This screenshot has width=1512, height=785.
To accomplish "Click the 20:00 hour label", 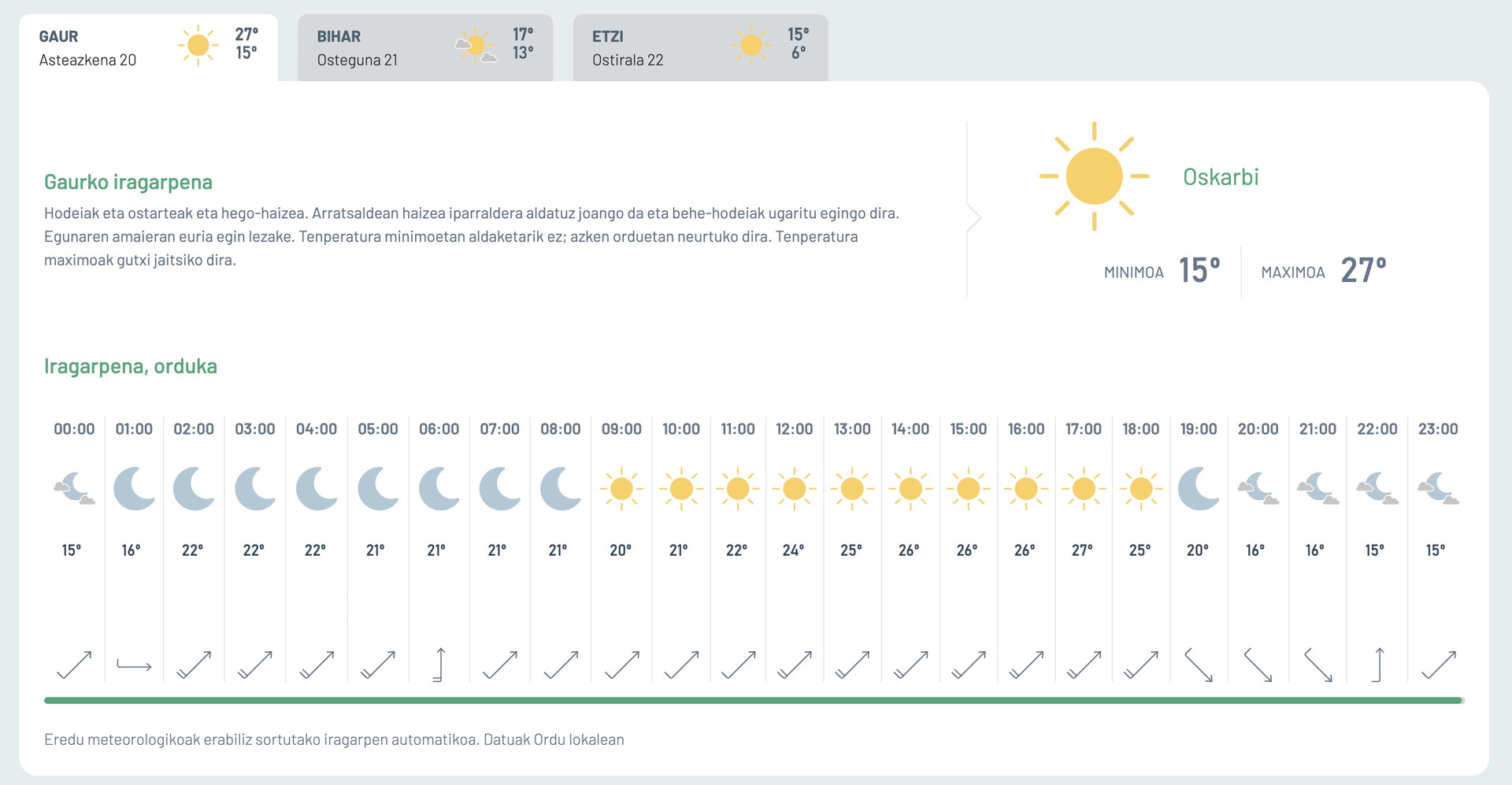I will pyautogui.click(x=1258, y=429).
